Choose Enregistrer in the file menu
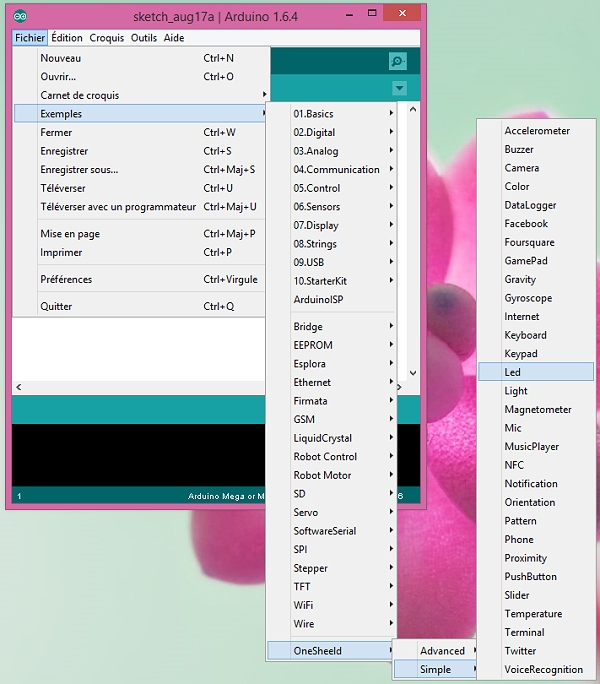This screenshot has height=684, width=600. pos(140,151)
